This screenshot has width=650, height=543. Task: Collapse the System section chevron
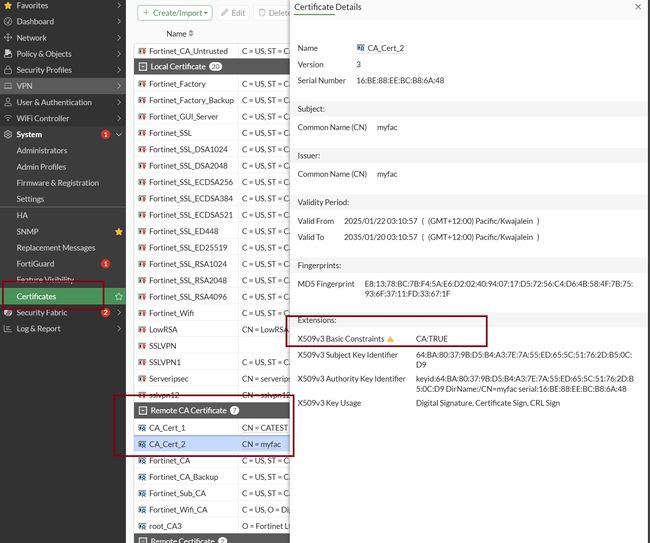point(119,134)
